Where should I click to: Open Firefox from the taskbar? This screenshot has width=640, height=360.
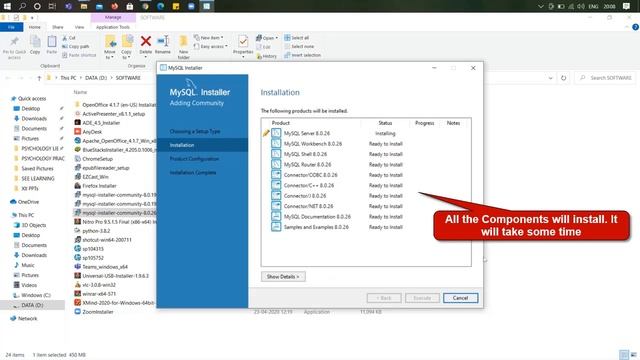115,6
